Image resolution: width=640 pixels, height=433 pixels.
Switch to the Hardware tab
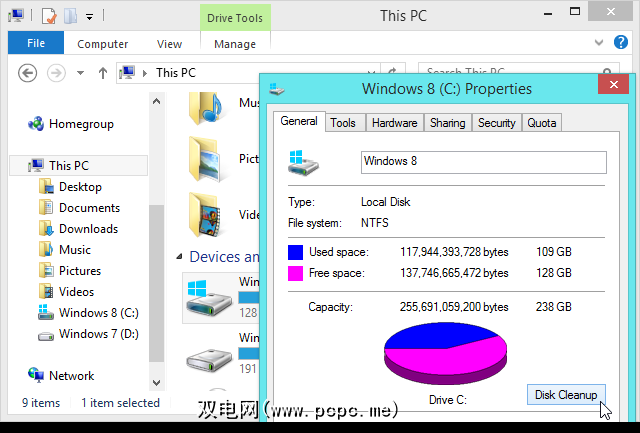point(395,123)
